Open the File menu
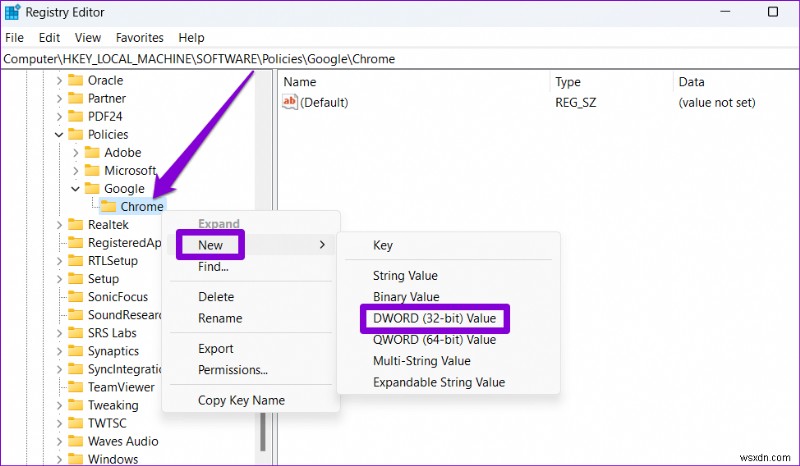This screenshot has width=800, height=466. [x=14, y=38]
